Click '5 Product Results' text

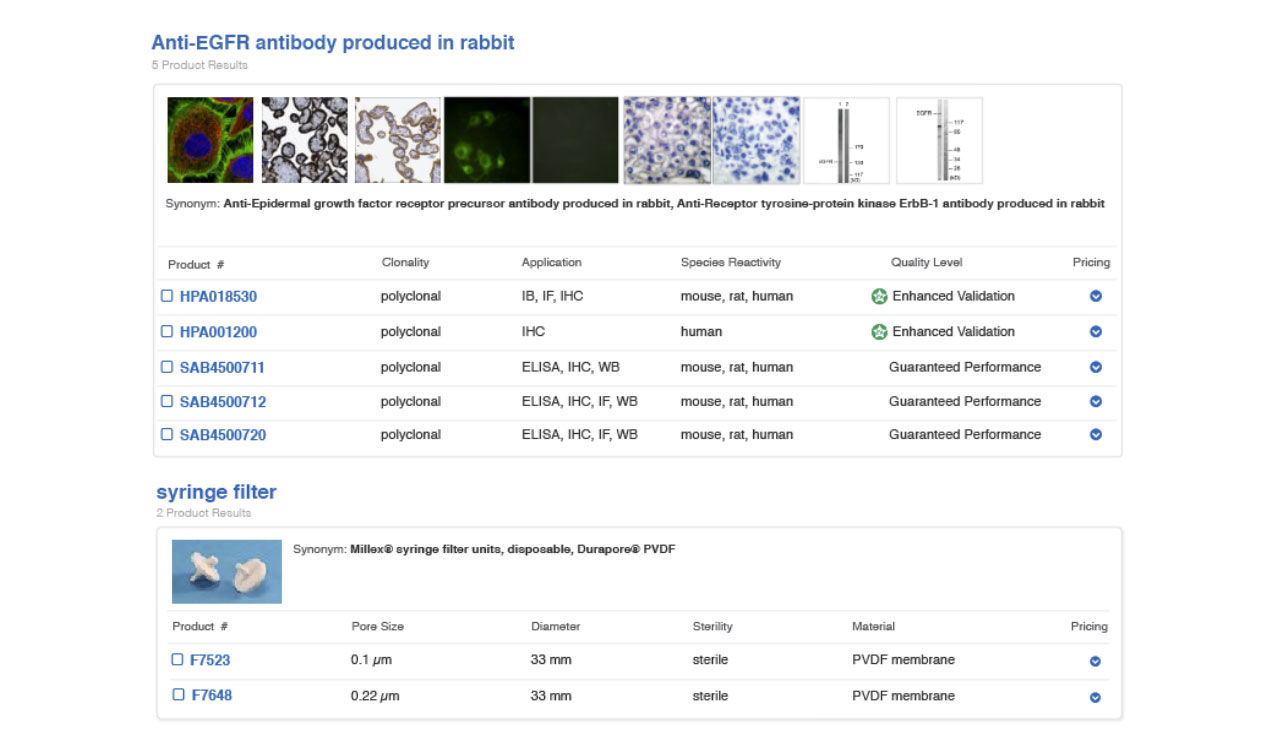click(200, 65)
